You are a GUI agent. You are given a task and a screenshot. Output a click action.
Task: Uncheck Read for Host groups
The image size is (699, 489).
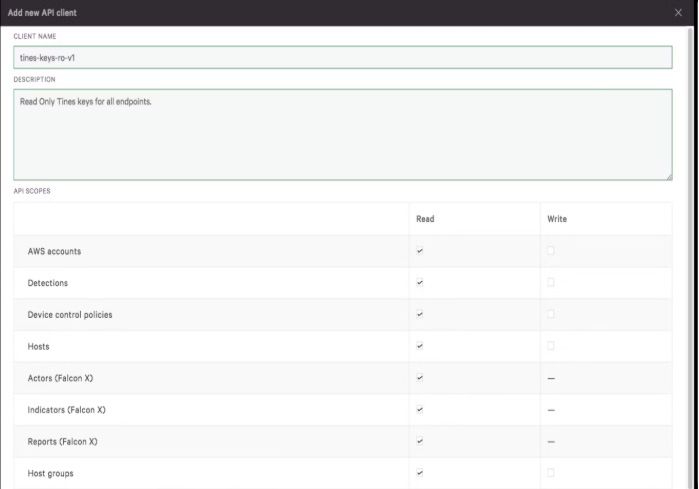click(x=420, y=473)
